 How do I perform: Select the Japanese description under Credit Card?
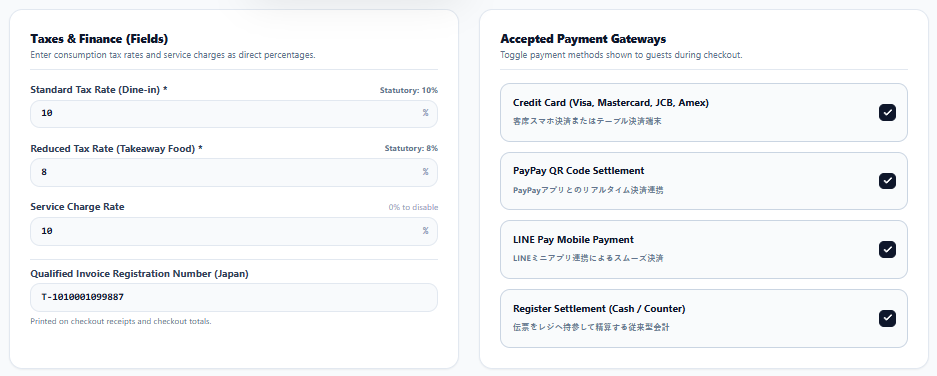point(587,121)
